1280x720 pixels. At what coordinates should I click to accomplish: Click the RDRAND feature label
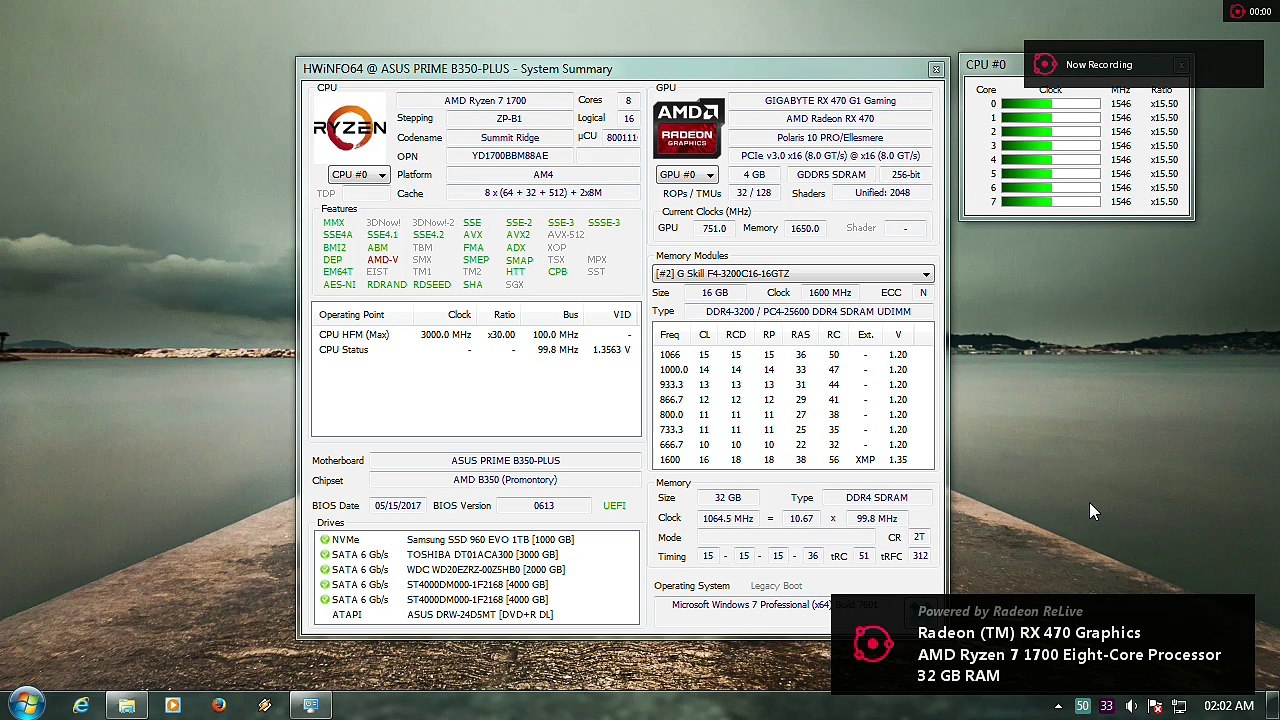click(x=386, y=285)
